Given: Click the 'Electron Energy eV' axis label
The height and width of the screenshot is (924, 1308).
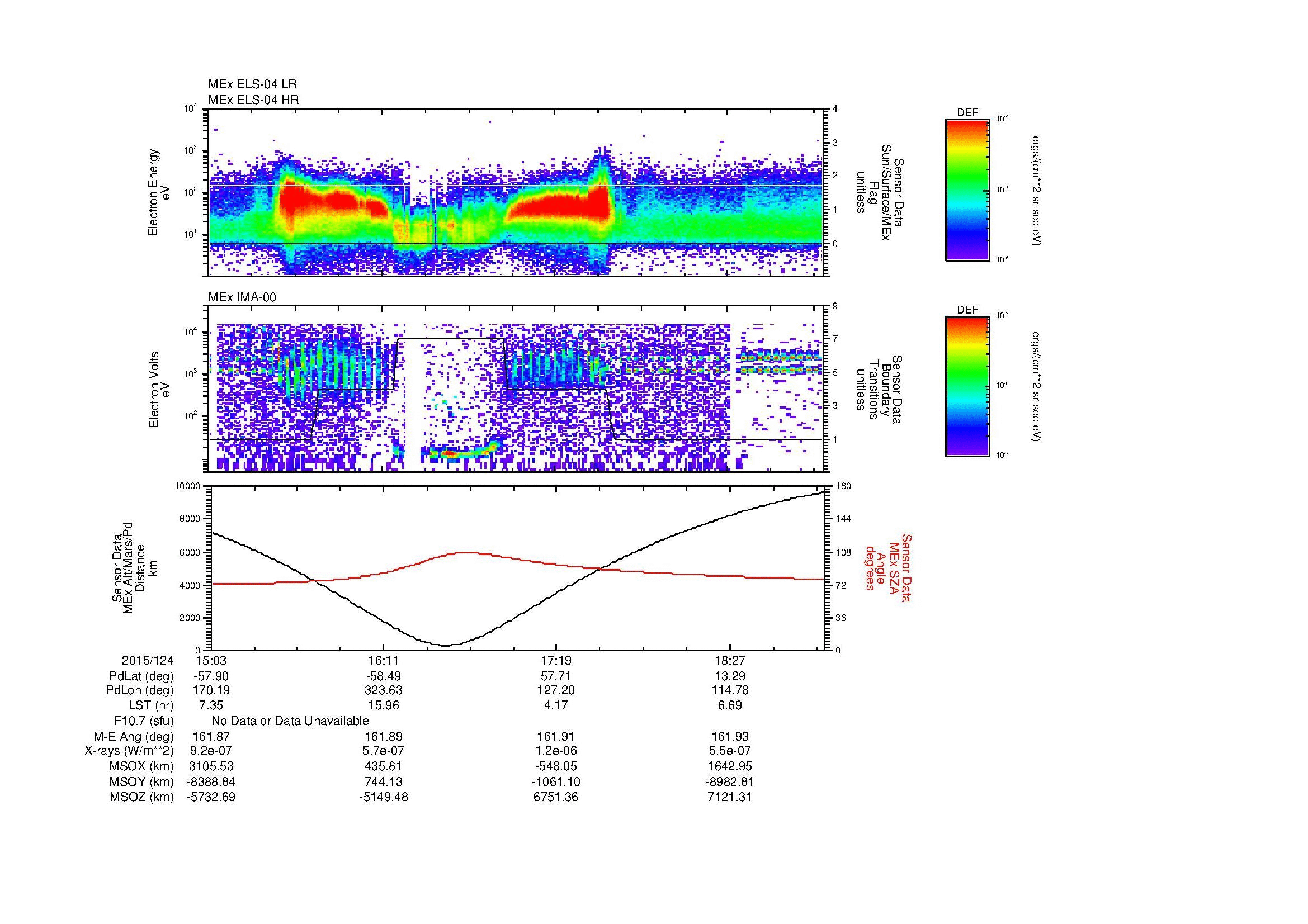Looking at the screenshot, I should (159, 192).
